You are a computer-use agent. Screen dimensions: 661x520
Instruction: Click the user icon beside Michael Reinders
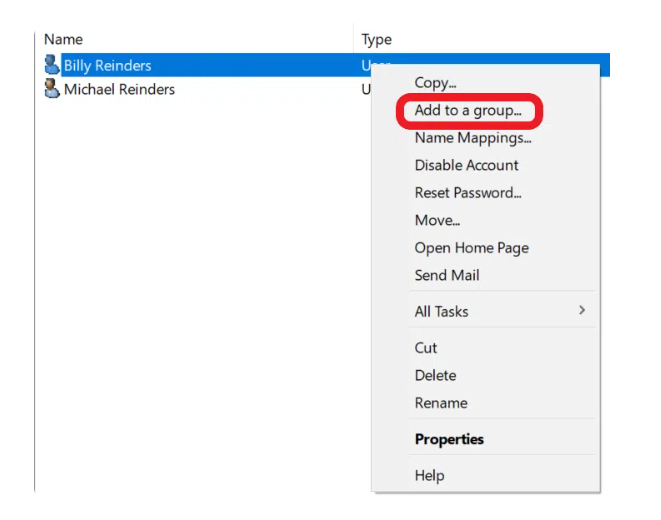click(52, 90)
